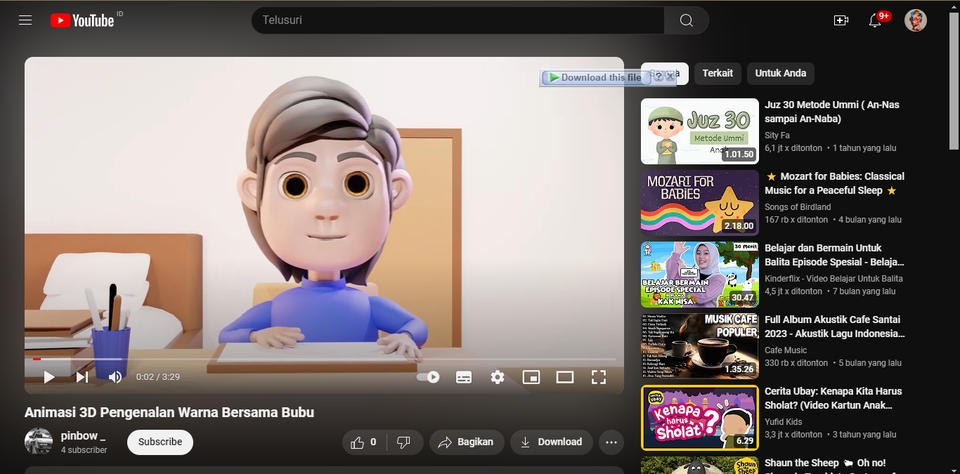Click the search magnifier button
Viewport: 960px width, 474px height.
(x=686, y=20)
